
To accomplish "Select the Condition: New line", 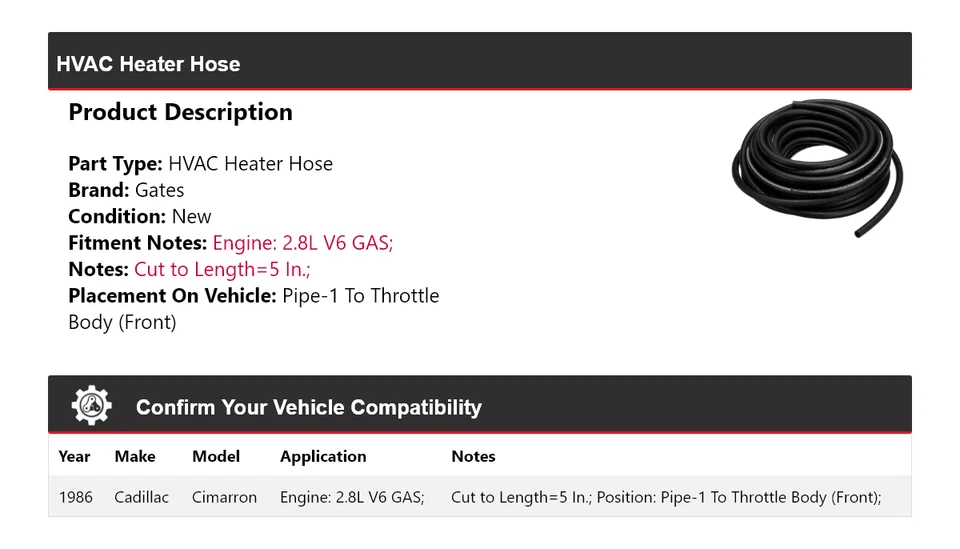I will coord(140,216).
